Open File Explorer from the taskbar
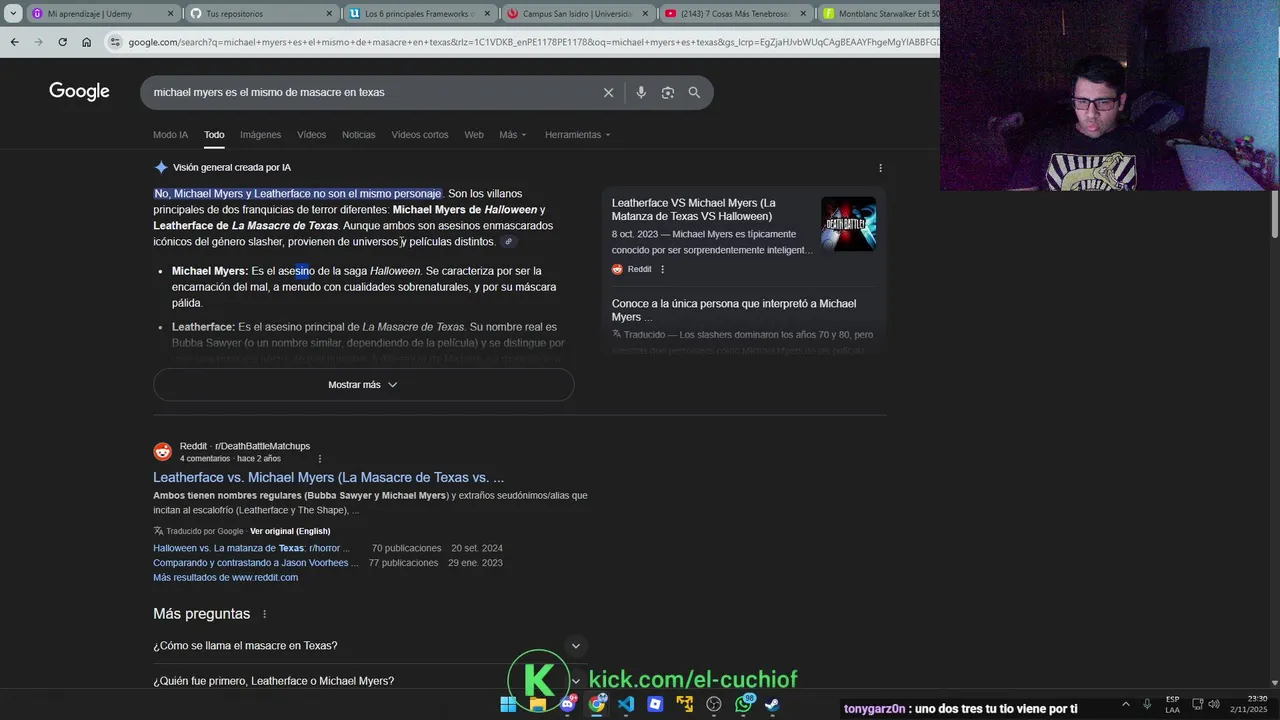The width and height of the screenshot is (1280, 720). click(x=538, y=704)
